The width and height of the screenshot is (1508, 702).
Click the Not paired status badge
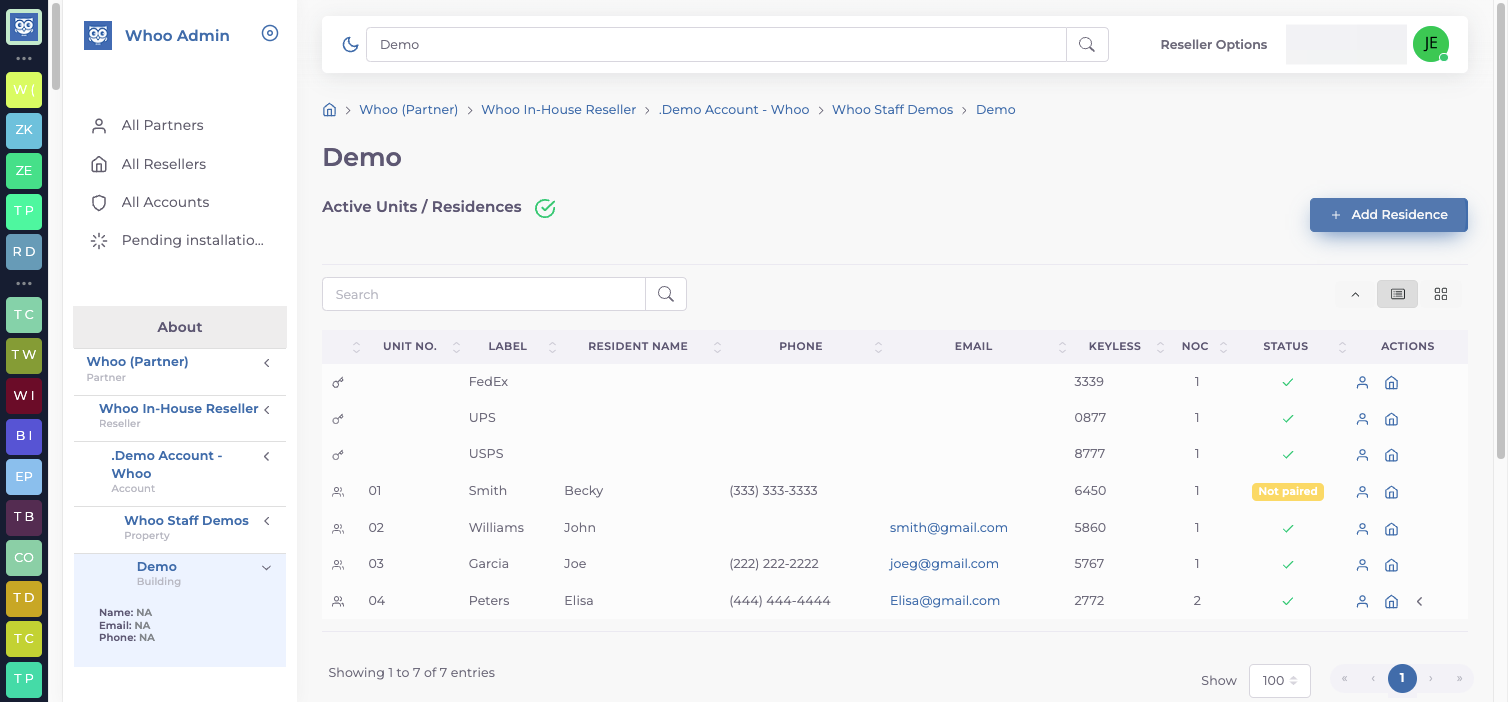pyautogui.click(x=1287, y=491)
